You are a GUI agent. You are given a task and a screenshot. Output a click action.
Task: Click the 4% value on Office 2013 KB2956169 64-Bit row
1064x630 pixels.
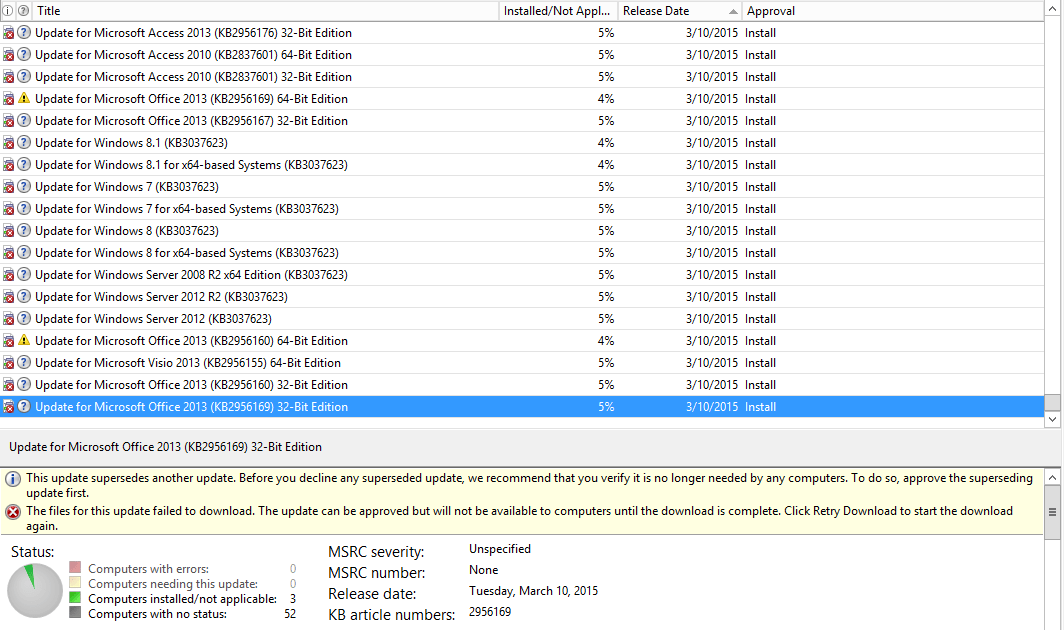pos(606,98)
